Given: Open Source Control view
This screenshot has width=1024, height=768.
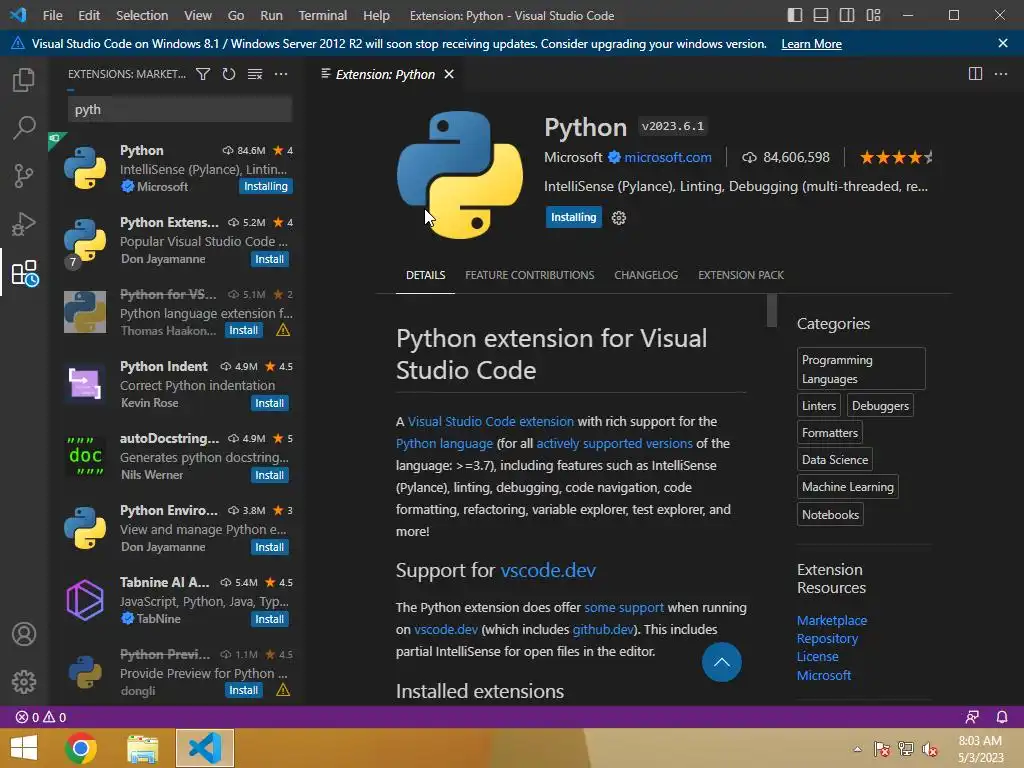Looking at the screenshot, I should click(24, 176).
